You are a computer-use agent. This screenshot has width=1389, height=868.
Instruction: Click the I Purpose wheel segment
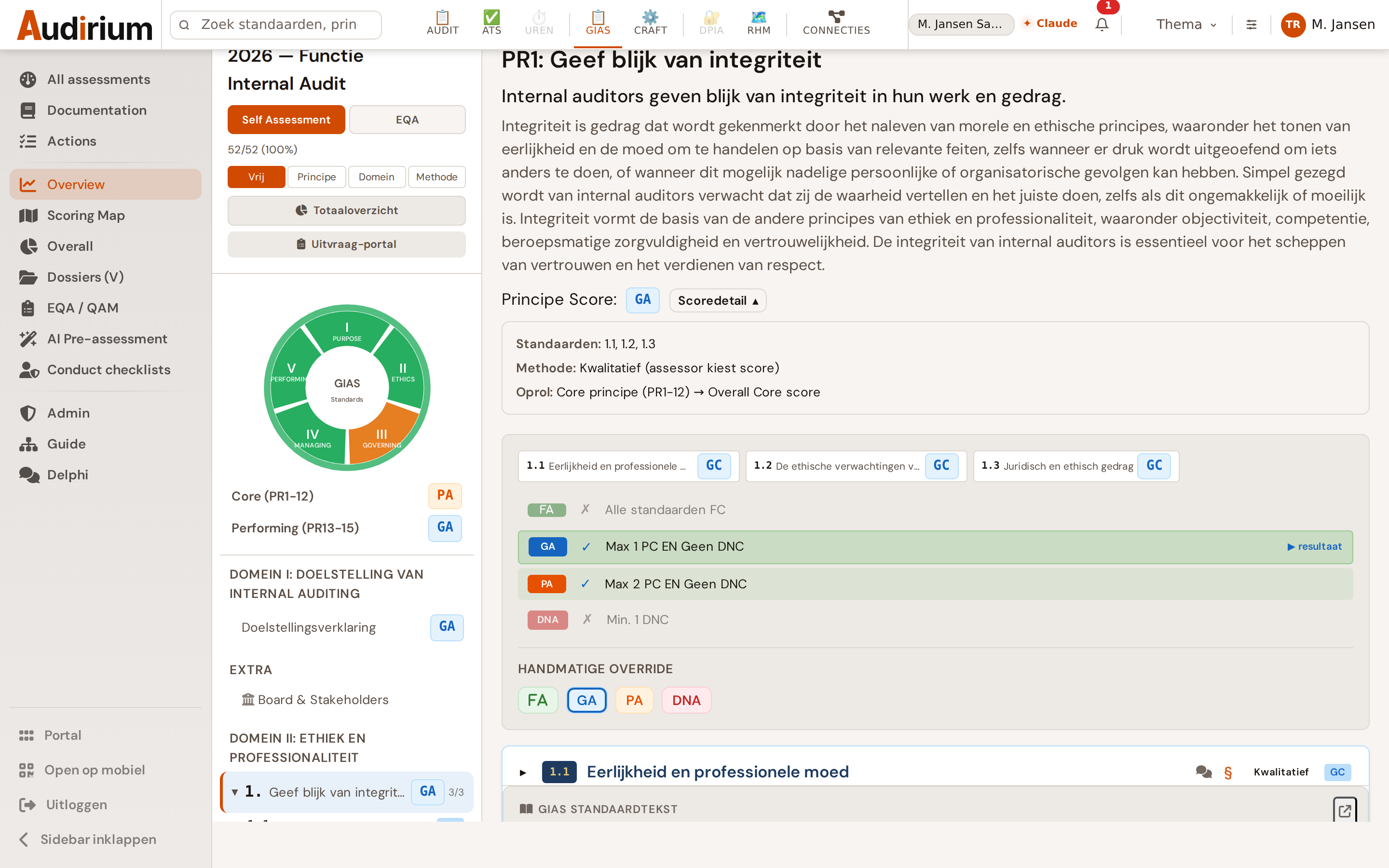click(x=347, y=332)
